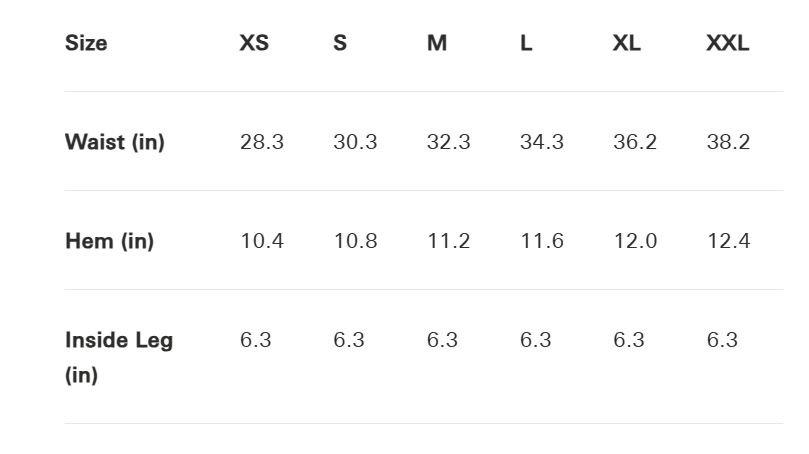The image size is (809, 454).
Task: Click the 32.3 waist measurement
Action: (448, 142)
